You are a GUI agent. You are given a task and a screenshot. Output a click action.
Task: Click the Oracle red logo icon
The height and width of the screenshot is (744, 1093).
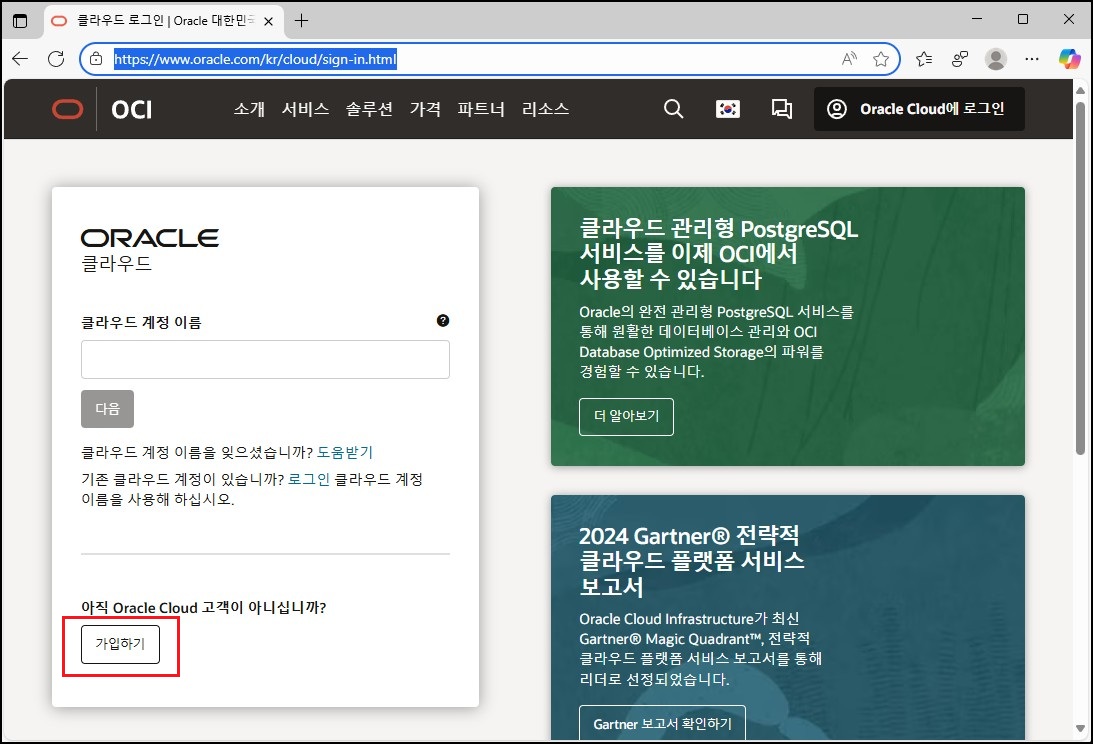(x=68, y=109)
